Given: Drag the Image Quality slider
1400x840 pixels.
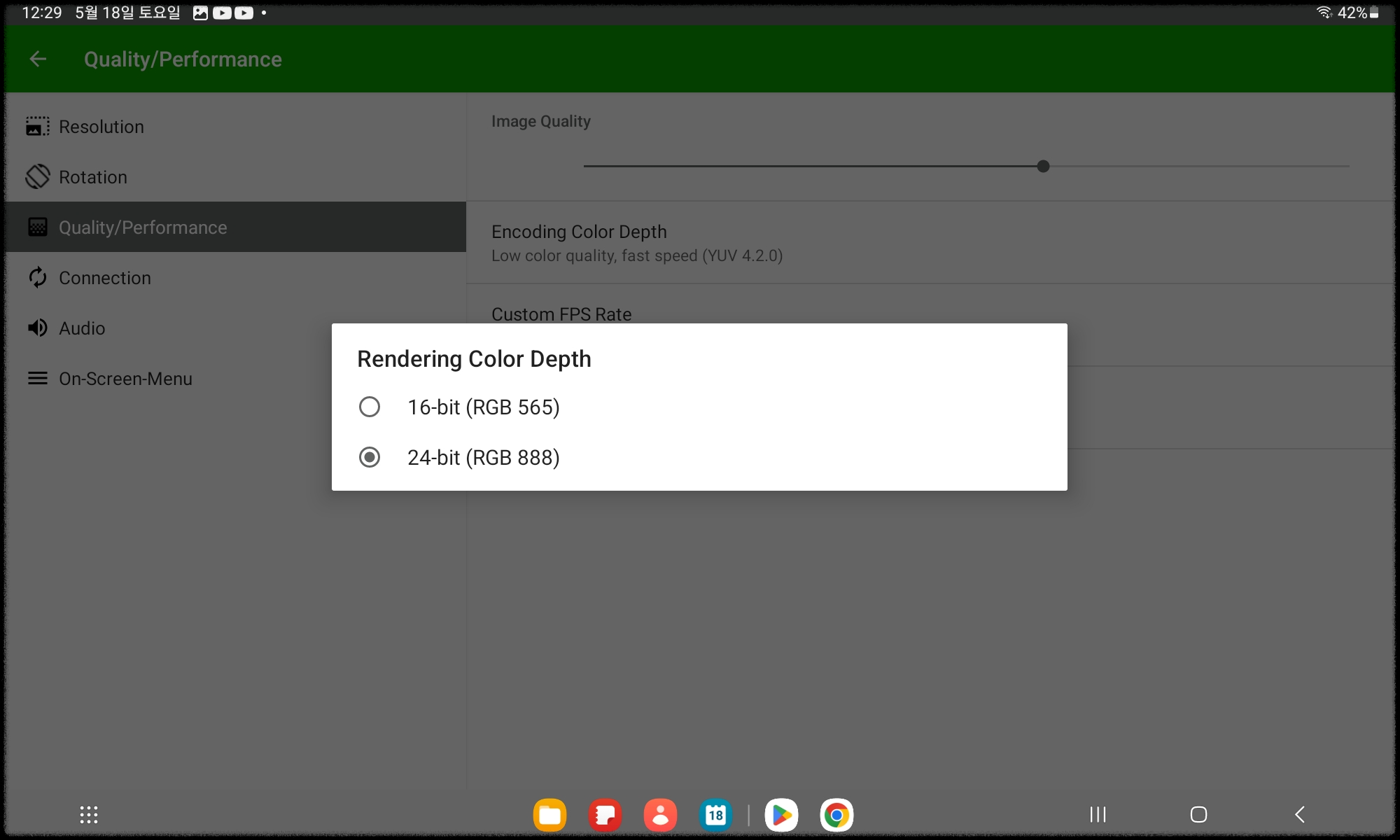Looking at the screenshot, I should point(1043,166).
